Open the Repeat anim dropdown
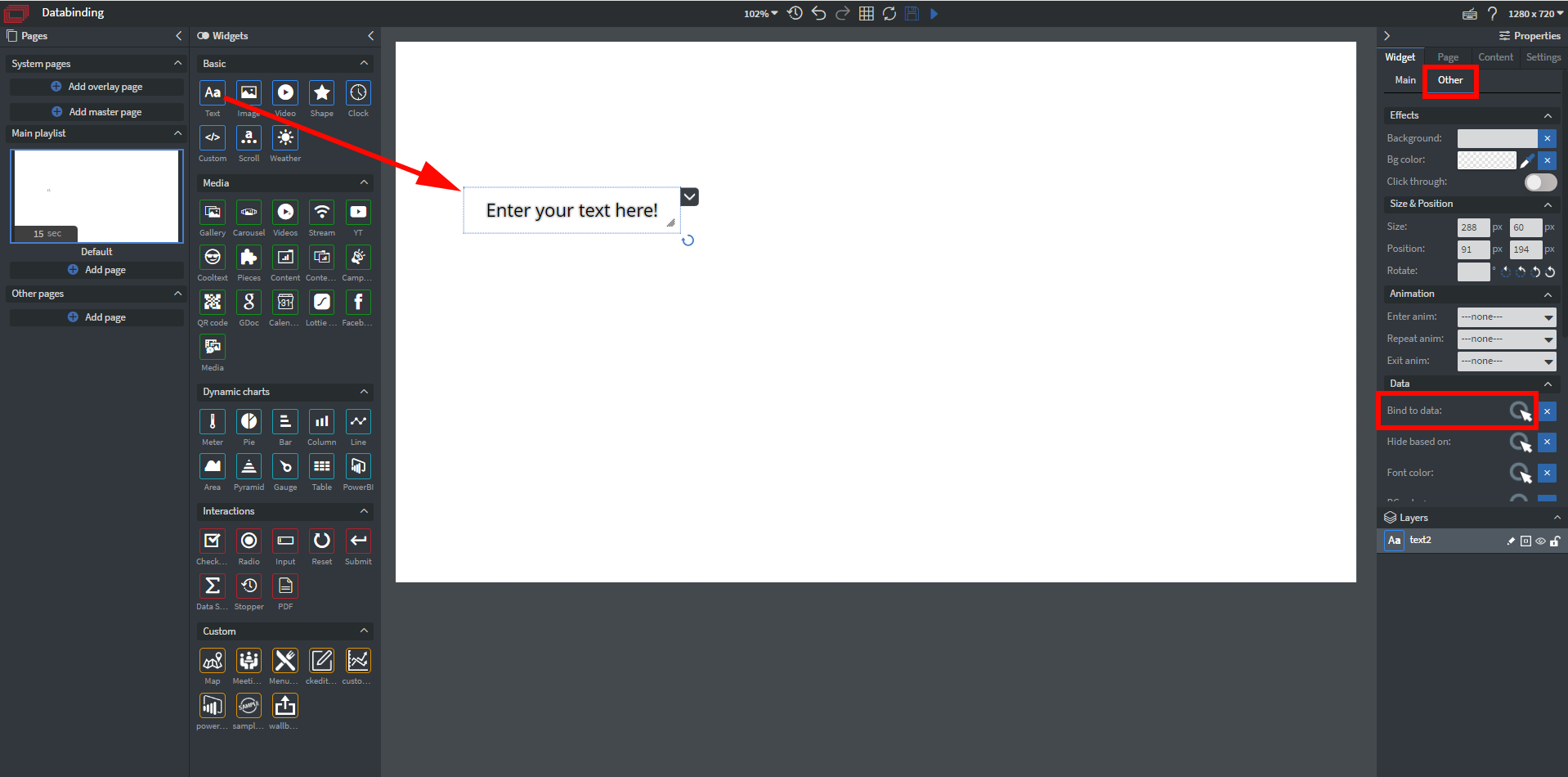 point(1507,339)
